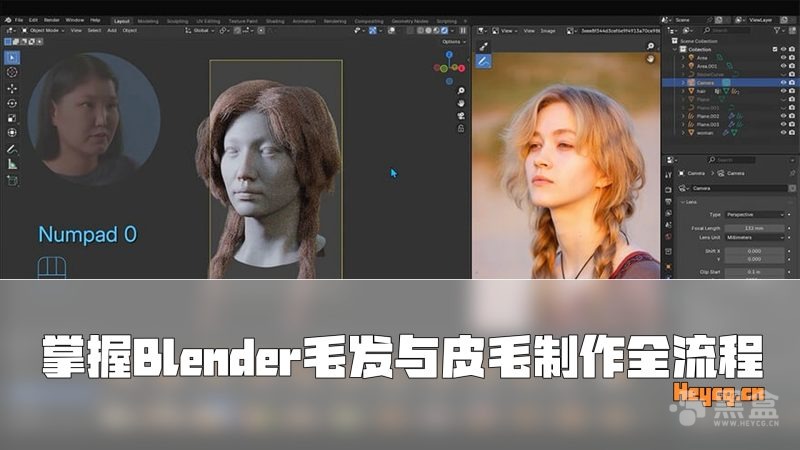This screenshot has width=800, height=450.
Task: Expand Plane.003 in outliner
Action: pyautogui.click(x=683, y=124)
